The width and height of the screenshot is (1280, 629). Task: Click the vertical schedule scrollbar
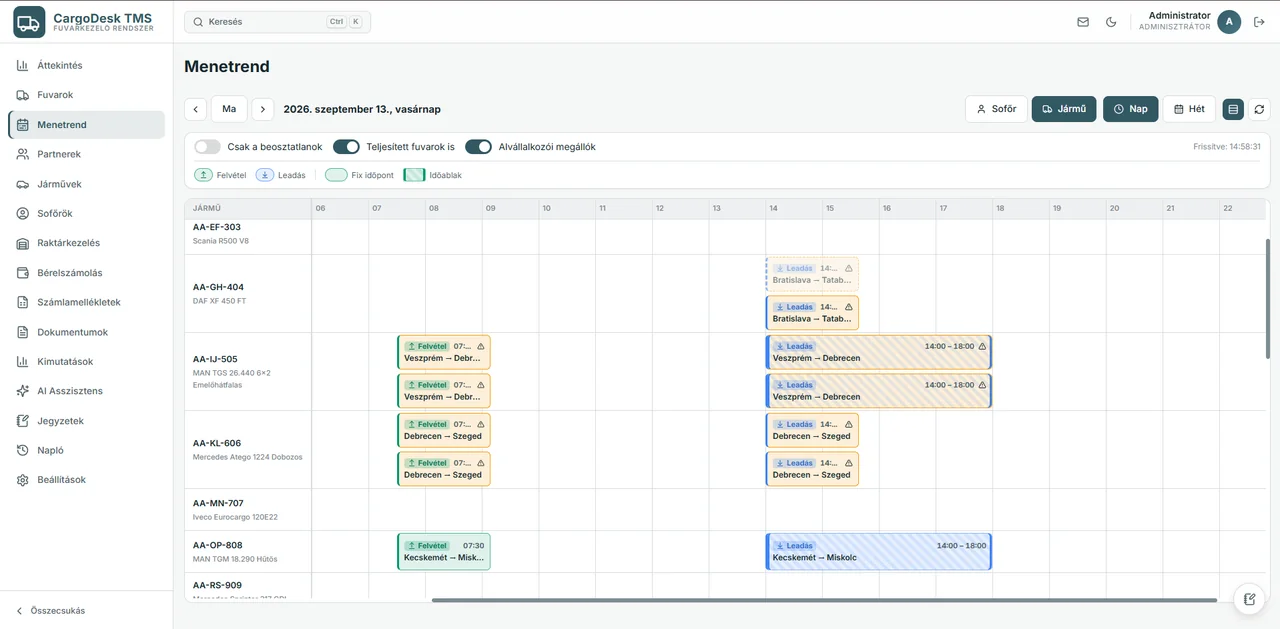point(1268,298)
